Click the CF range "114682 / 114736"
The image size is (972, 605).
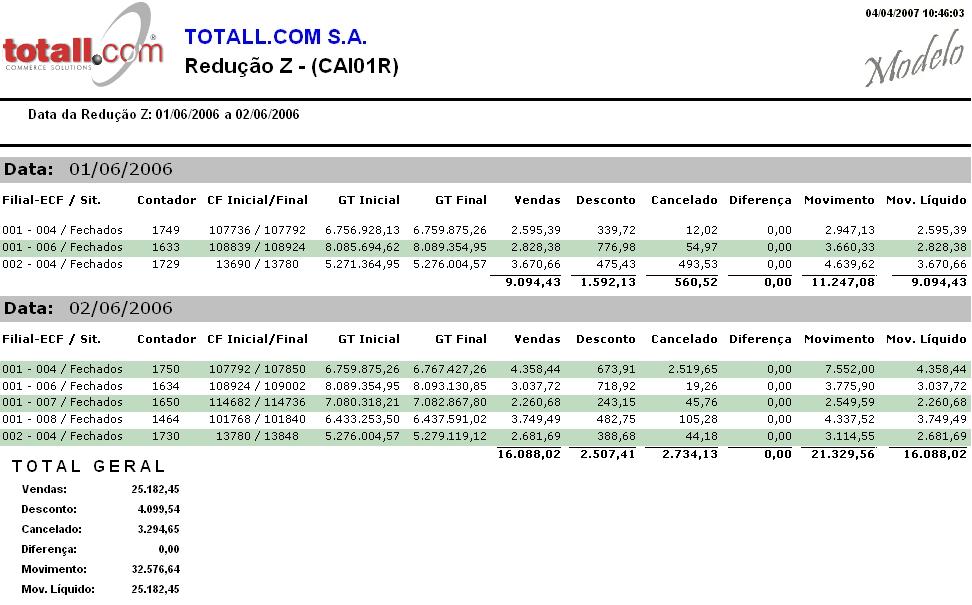pos(257,402)
